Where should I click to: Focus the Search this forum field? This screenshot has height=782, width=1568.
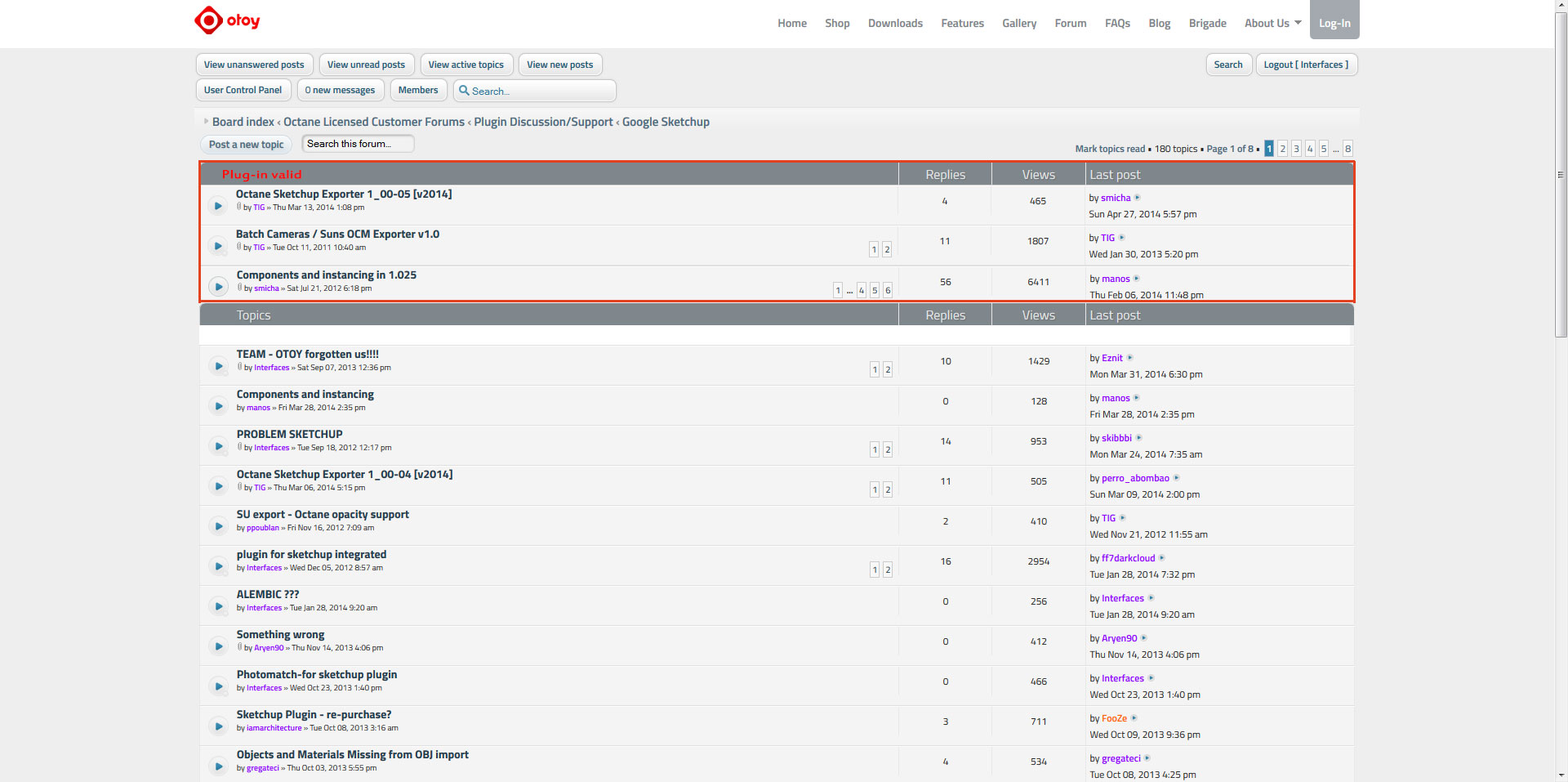pos(358,144)
